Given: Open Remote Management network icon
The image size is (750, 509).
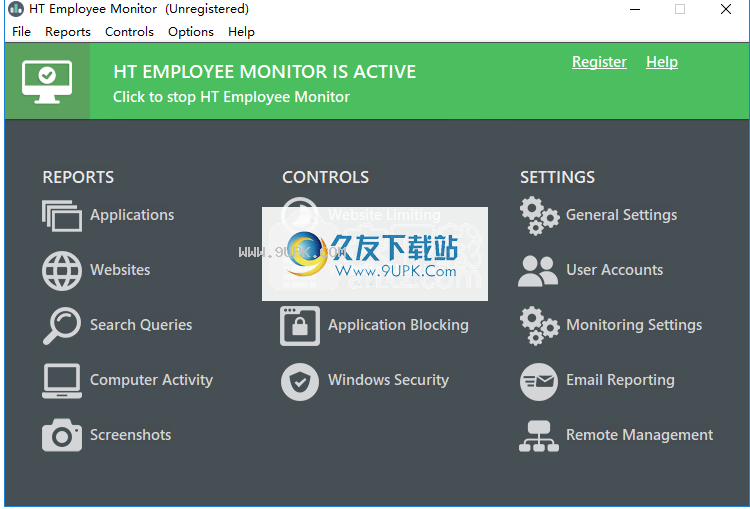Looking at the screenshot, I should click(x=539, y=436).
